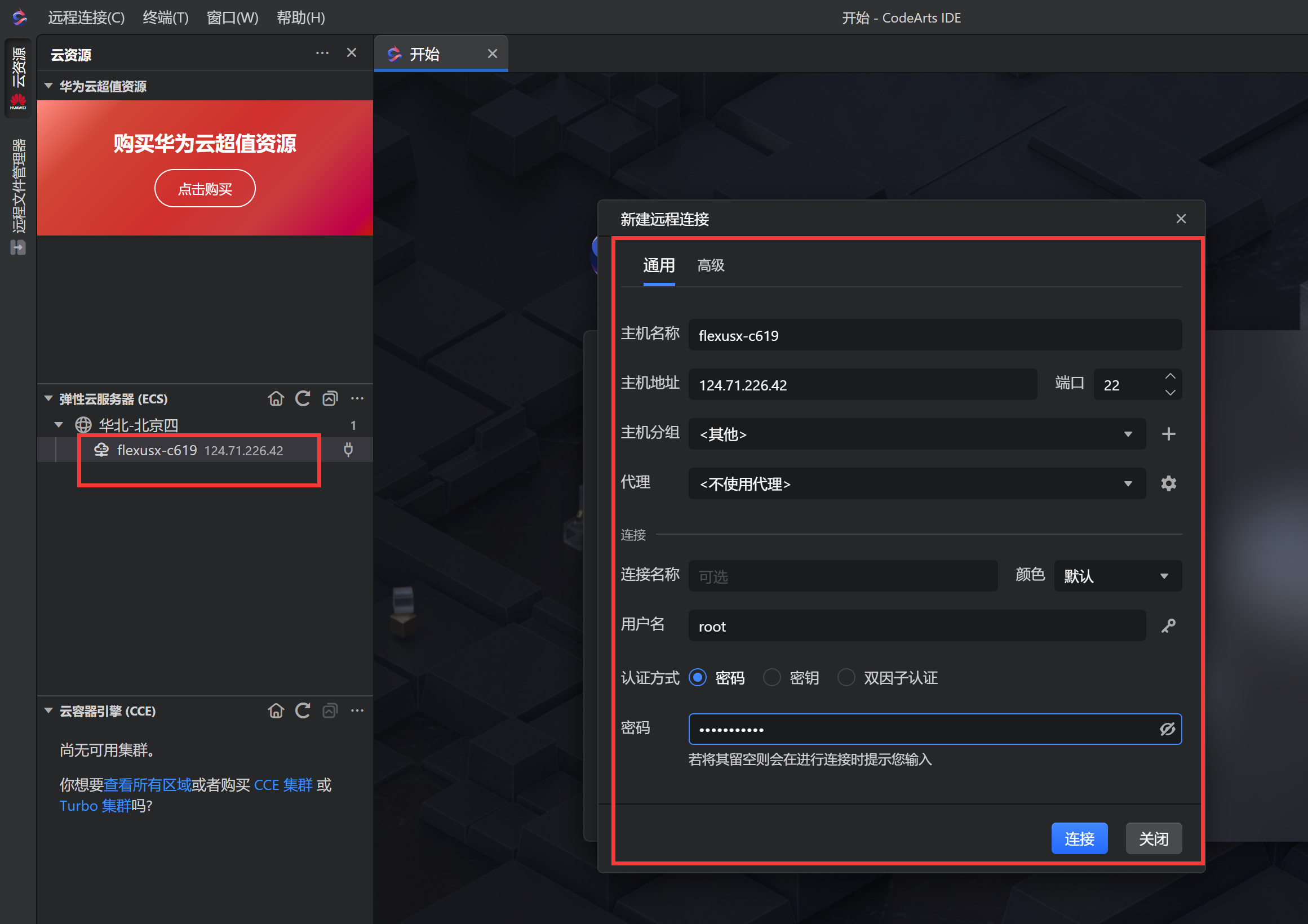Screen dimensions: 1308x924
Task: Toggle password visibility eye icon
Action: tap(1167, 729)
